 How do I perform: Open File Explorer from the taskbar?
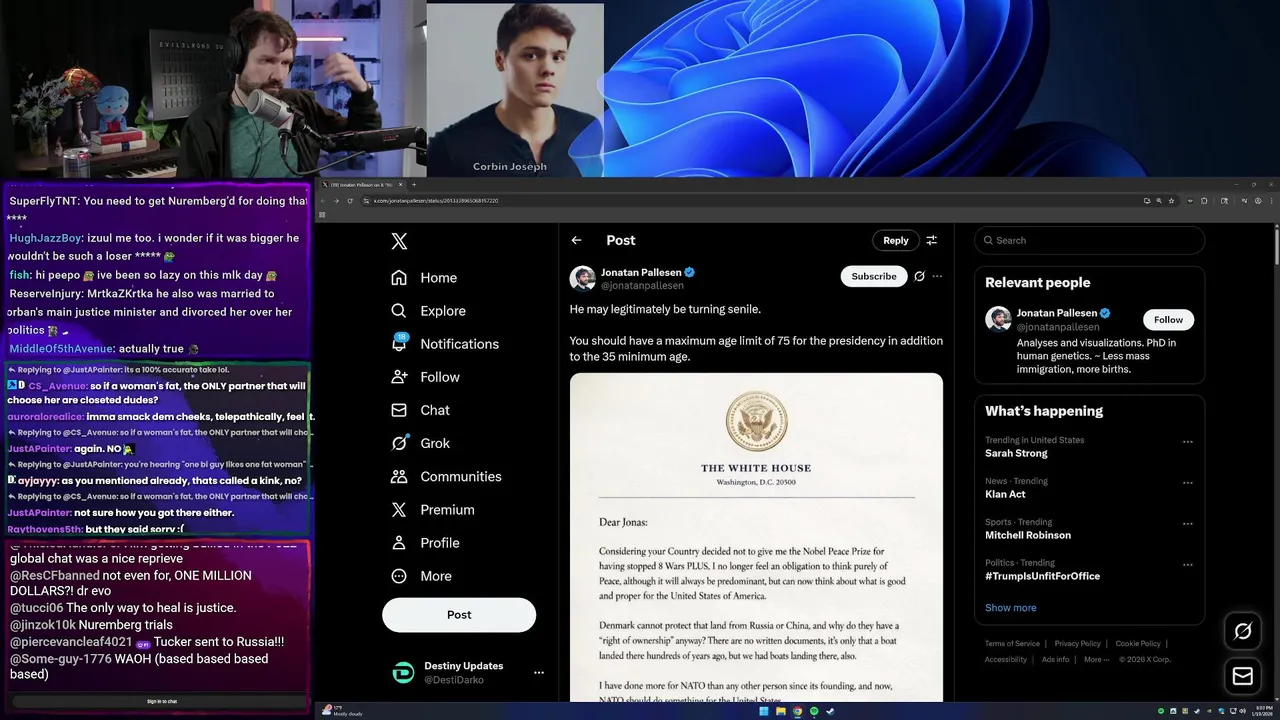pos(781,712)
